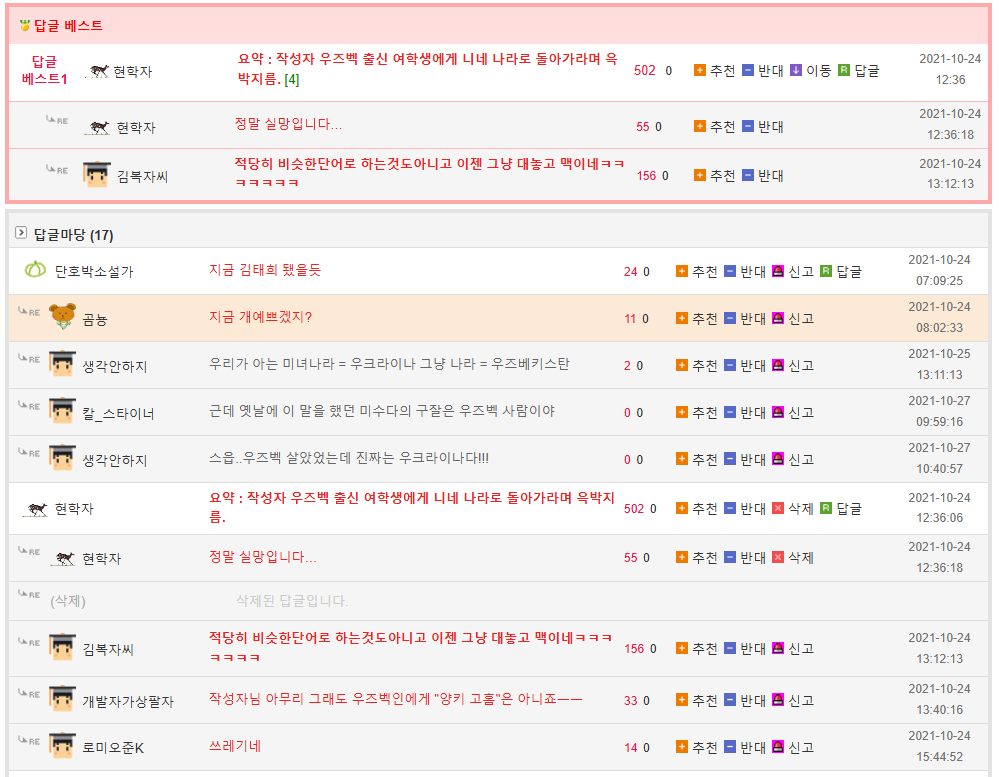Viewport: 999px width, 777px height.
Task: Click the trophy icon beside 답글 베스트
Action: (25, 25)
